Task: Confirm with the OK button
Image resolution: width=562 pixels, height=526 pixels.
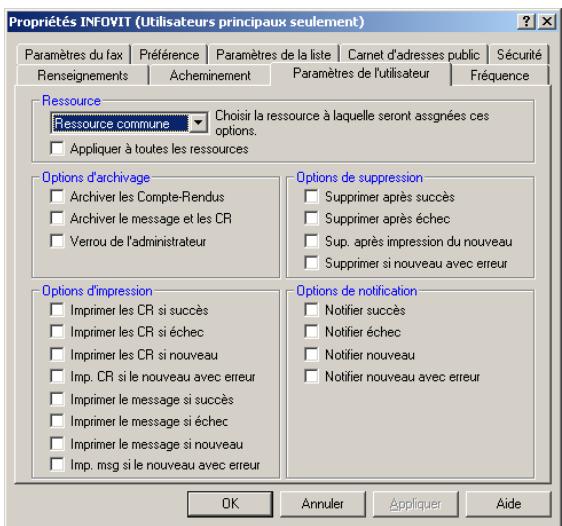Action: point(230,504)
